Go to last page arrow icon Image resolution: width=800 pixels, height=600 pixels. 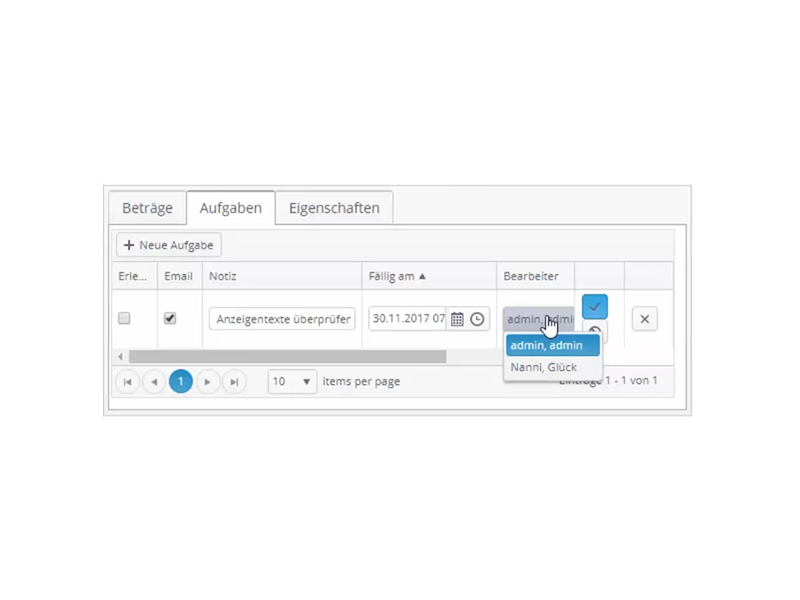(x=234, y=382)
